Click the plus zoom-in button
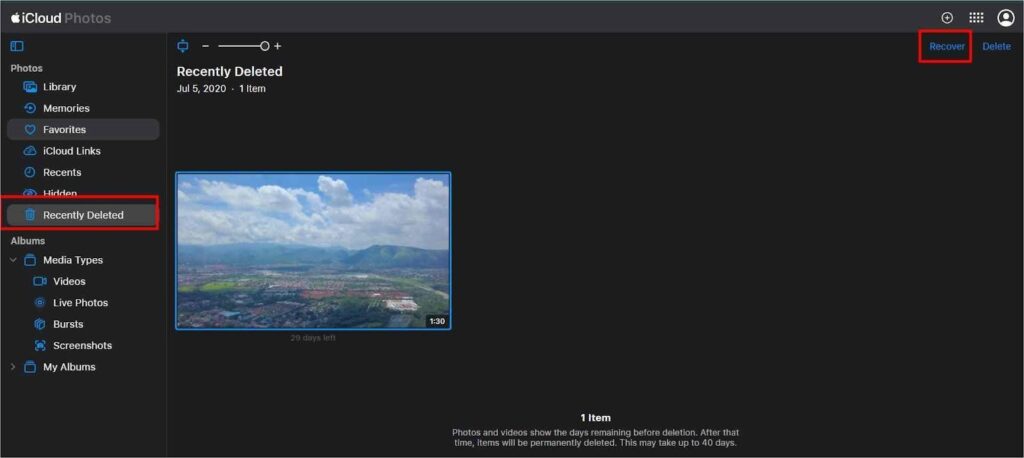This screenshot has height=458, width=1024. pos(278,46)
